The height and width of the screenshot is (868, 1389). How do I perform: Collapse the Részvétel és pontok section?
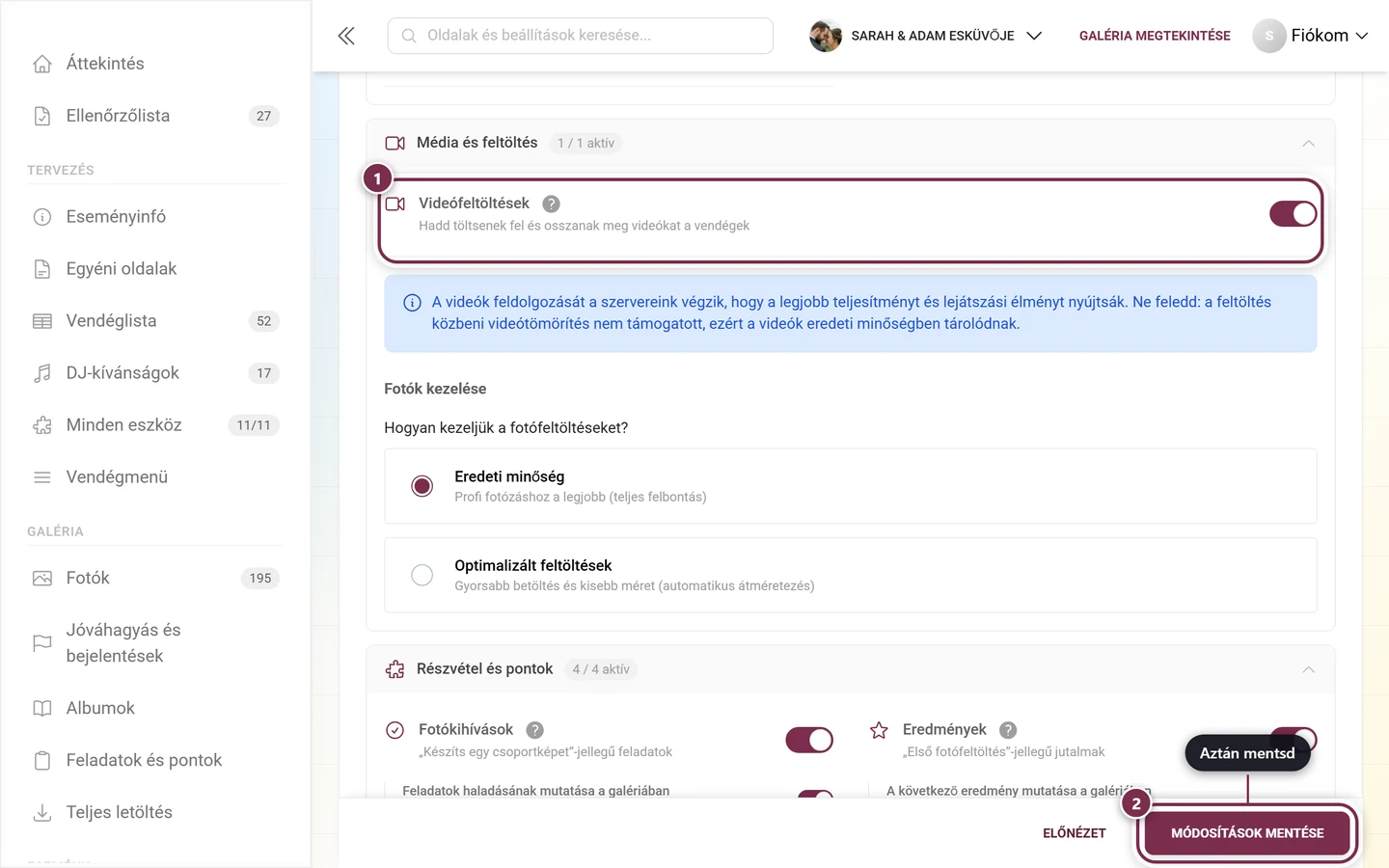1309,669
